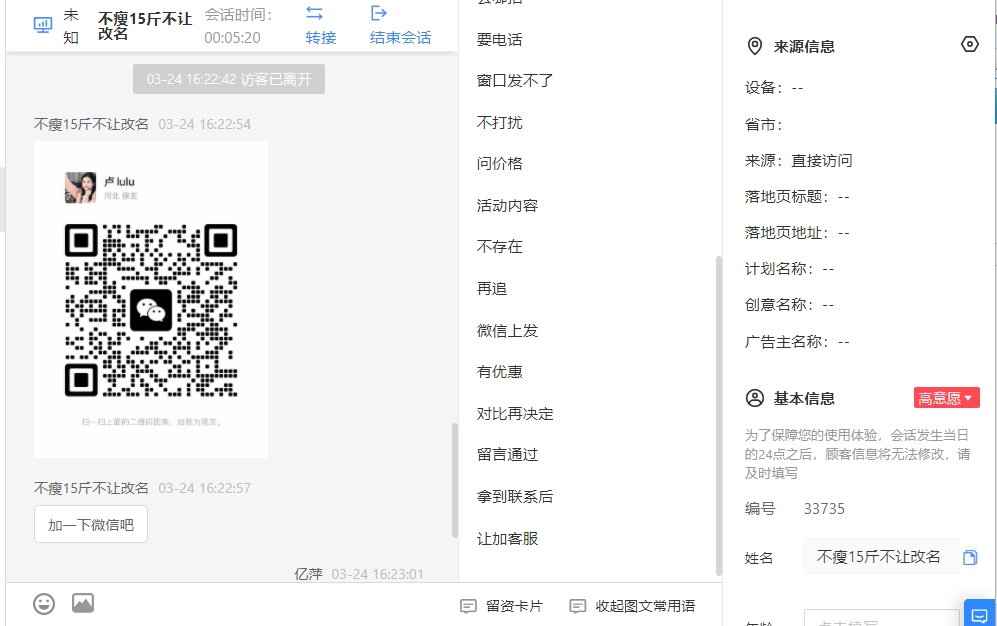This screenshot has height=626, width=997.
Task: Click the 转接 link text
Action: point(320,37)
